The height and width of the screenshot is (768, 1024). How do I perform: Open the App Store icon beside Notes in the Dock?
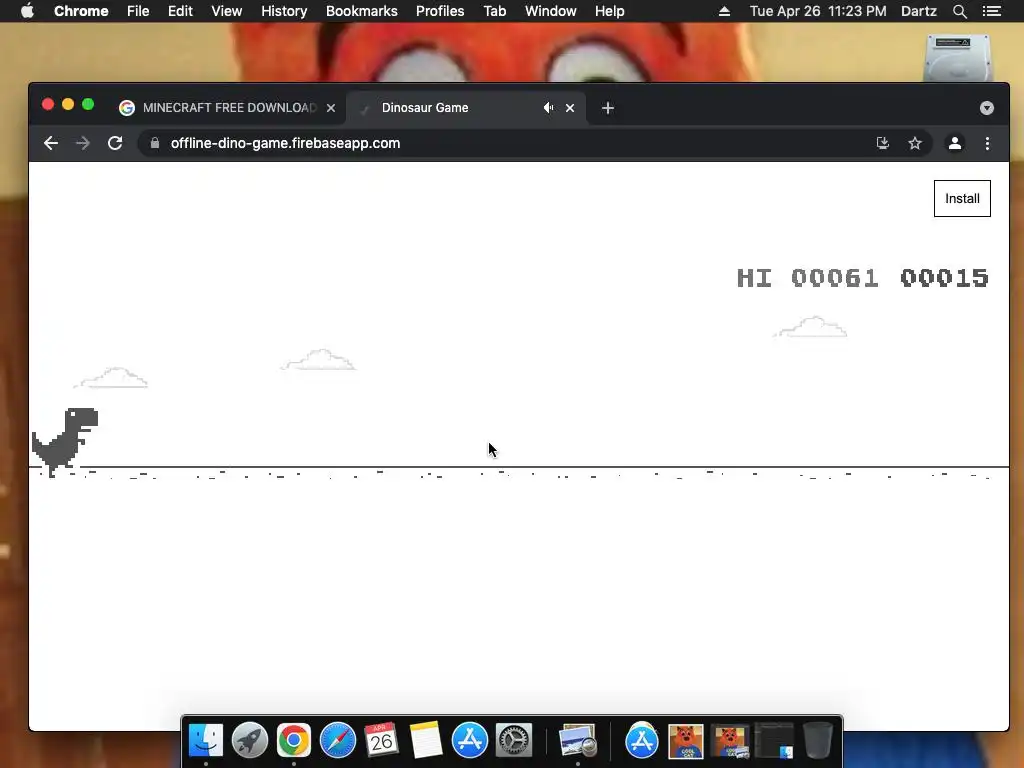[x=470, y=741]
